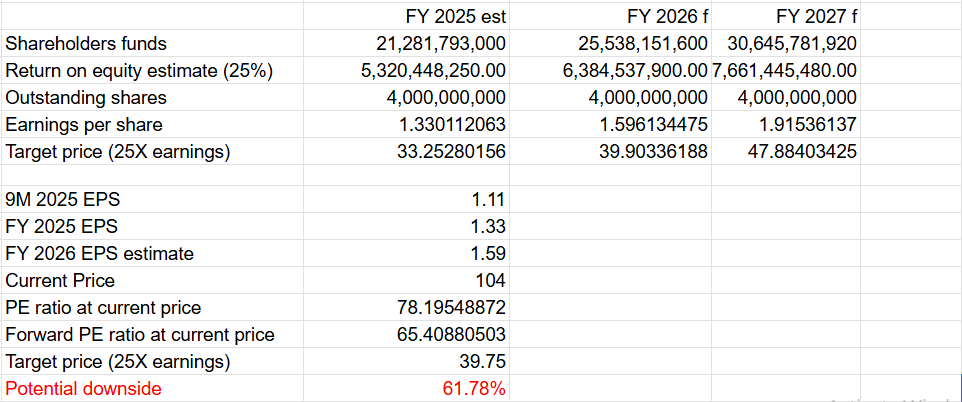962x402 pixels.
Task: Click the Shareholders funds label cell
Action: pyautogui.click(x=87, y=44)
